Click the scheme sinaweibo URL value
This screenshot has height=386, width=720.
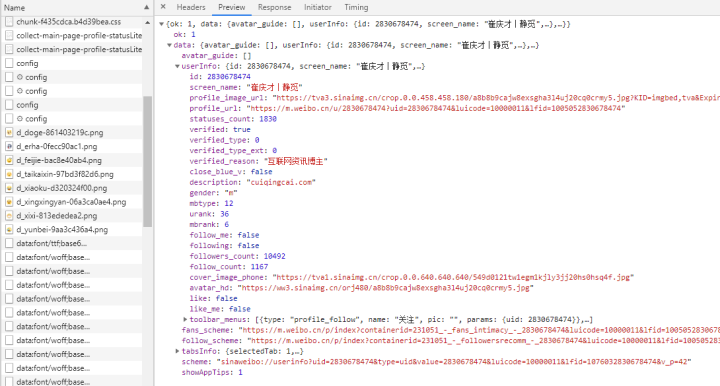pyautogui.click(x=454, y=362)
